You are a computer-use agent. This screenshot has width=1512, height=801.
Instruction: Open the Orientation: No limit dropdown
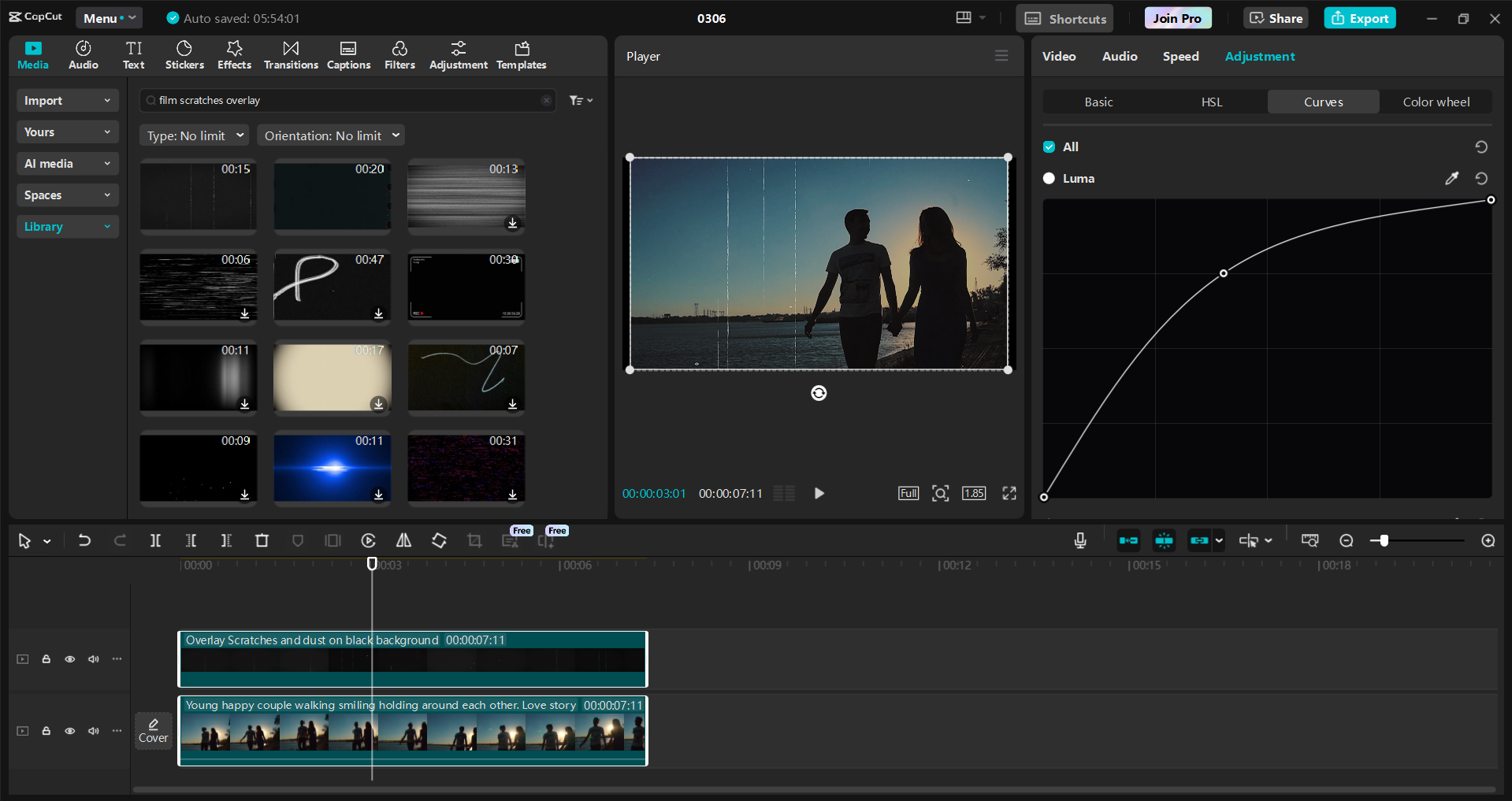coord(332,135)
